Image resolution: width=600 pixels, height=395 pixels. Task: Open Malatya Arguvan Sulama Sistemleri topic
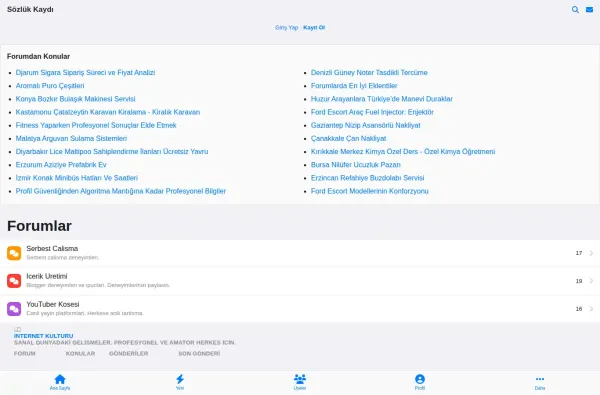(71, 138)
